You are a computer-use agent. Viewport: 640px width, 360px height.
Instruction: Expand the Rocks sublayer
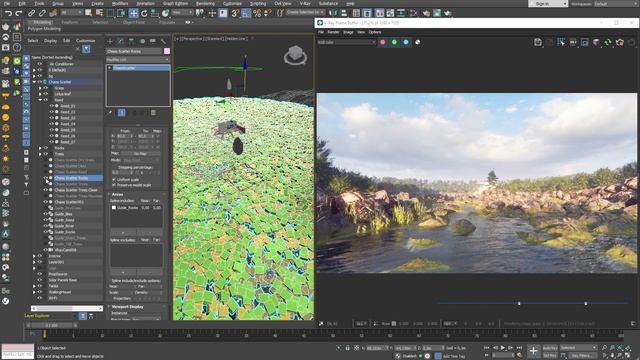(40, 148)
